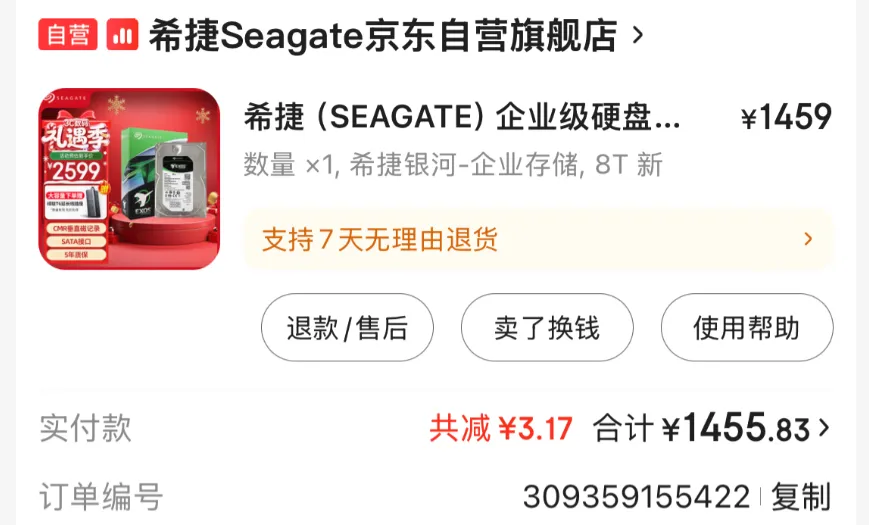The height and width of the screenshot is (525, 869).
Task: Copy the order number with 复制
Action: (801, 496)
